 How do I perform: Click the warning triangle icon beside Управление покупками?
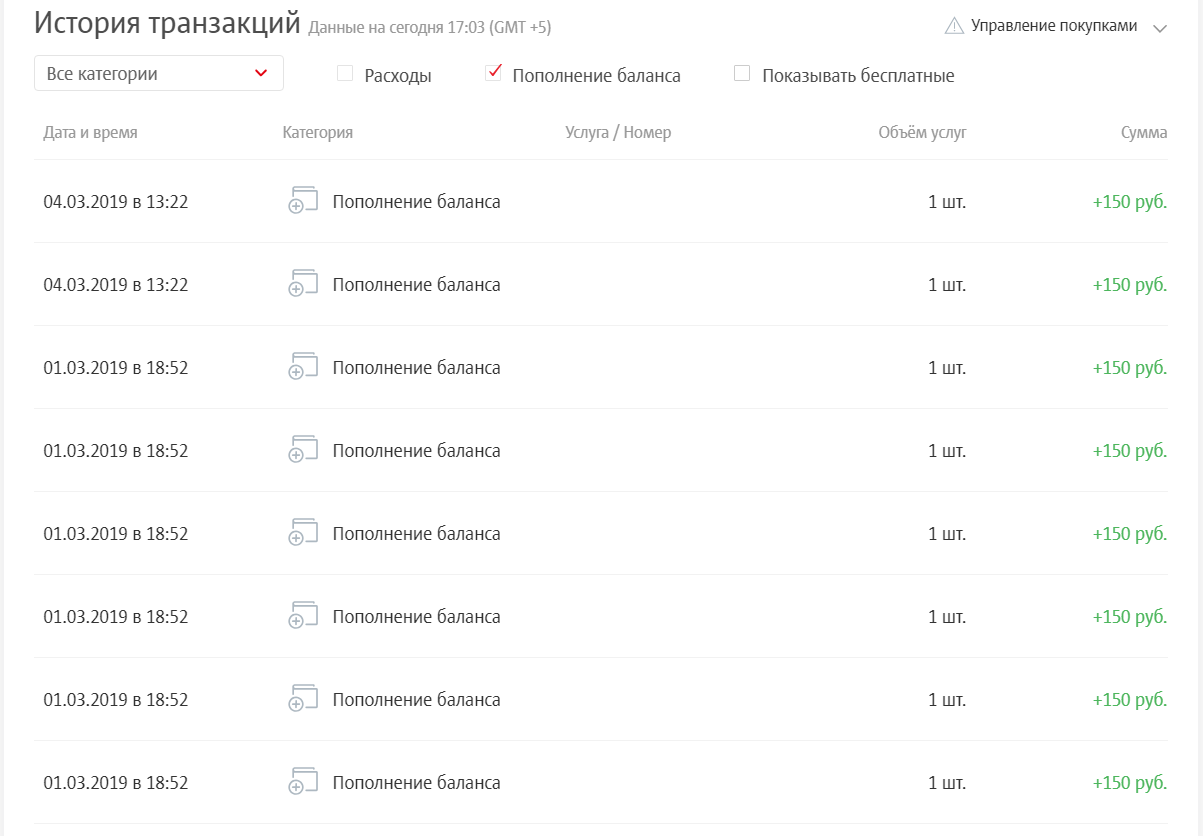click(954, 26)
